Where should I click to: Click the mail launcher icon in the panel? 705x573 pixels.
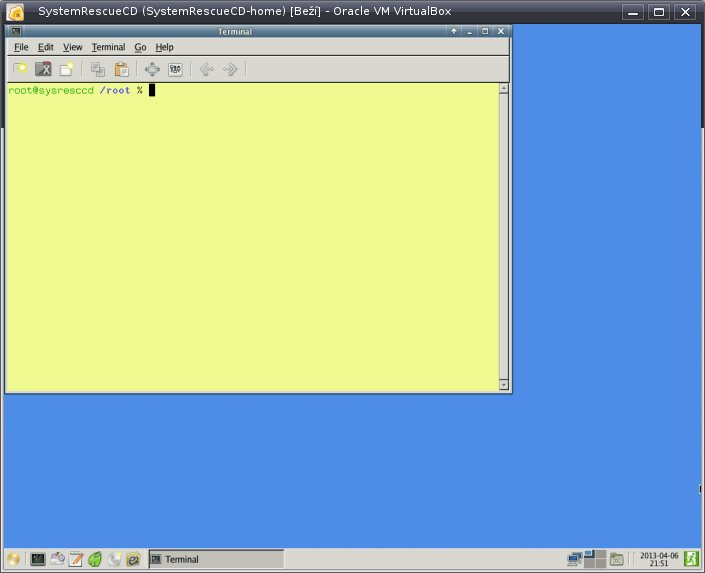point(57,559)
